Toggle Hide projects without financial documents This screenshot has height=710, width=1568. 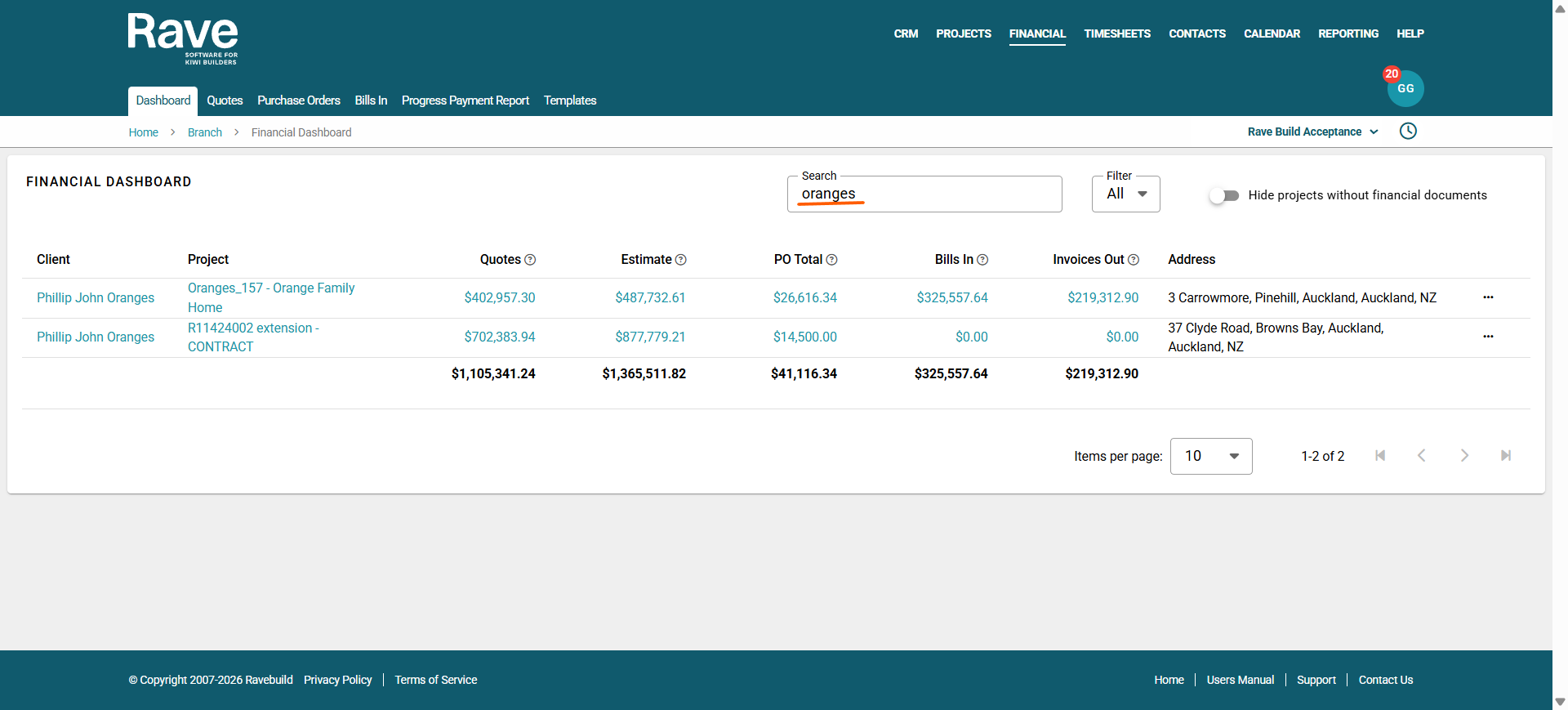[1224, 195]
